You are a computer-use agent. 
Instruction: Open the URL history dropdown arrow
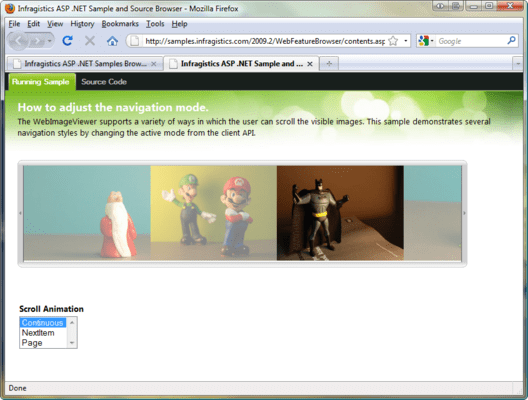click(x=405, y=41)
